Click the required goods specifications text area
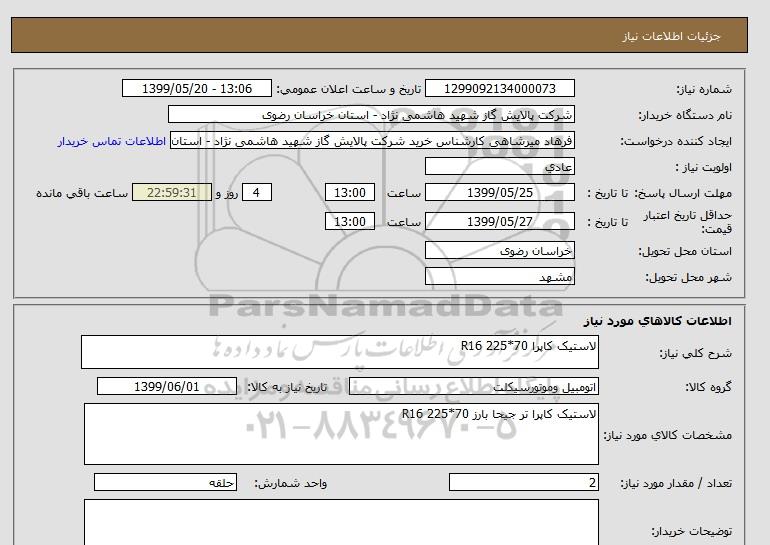Screen dimensions: 770x545 tap(340, 433)
